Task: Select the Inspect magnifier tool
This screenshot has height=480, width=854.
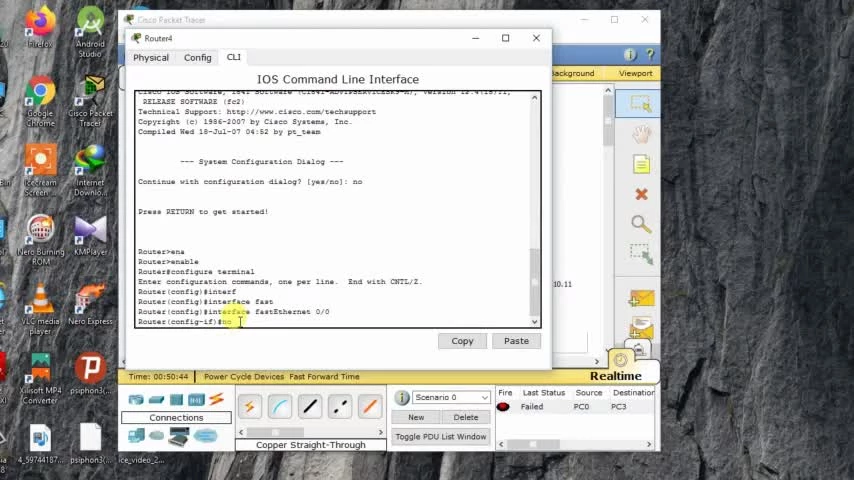Action: 641,224
